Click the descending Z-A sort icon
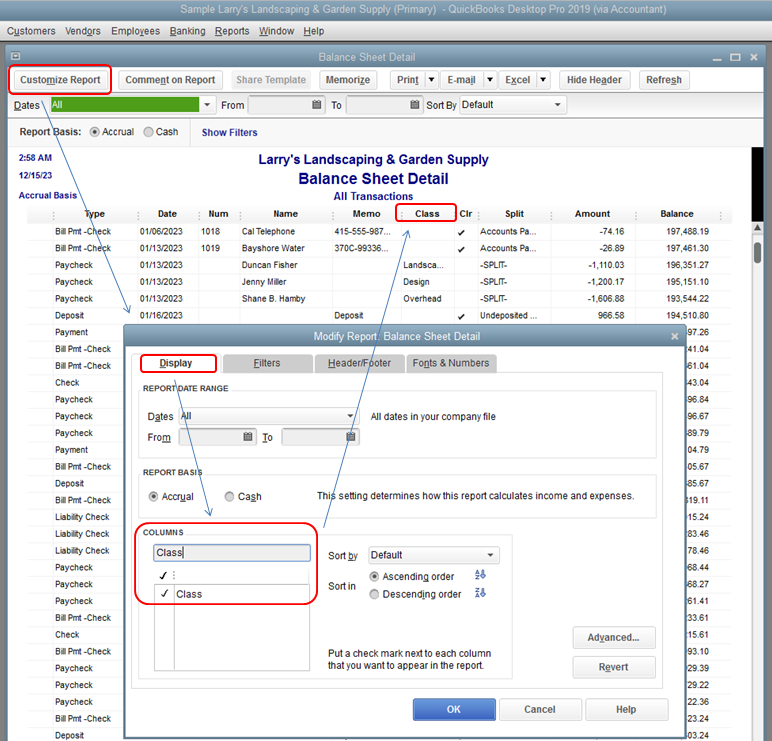This screenshot has height=741, width=772. [480, 593]
